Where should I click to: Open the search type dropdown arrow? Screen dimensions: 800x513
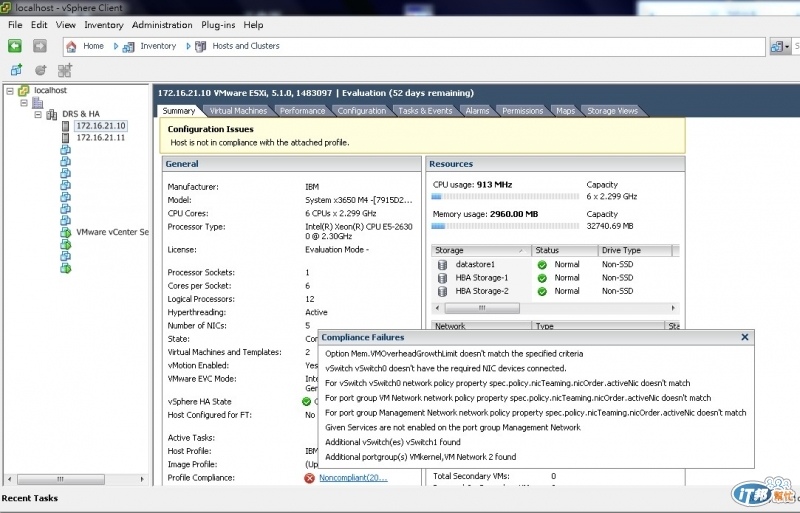pyautogui.click(x=787, y=47)
